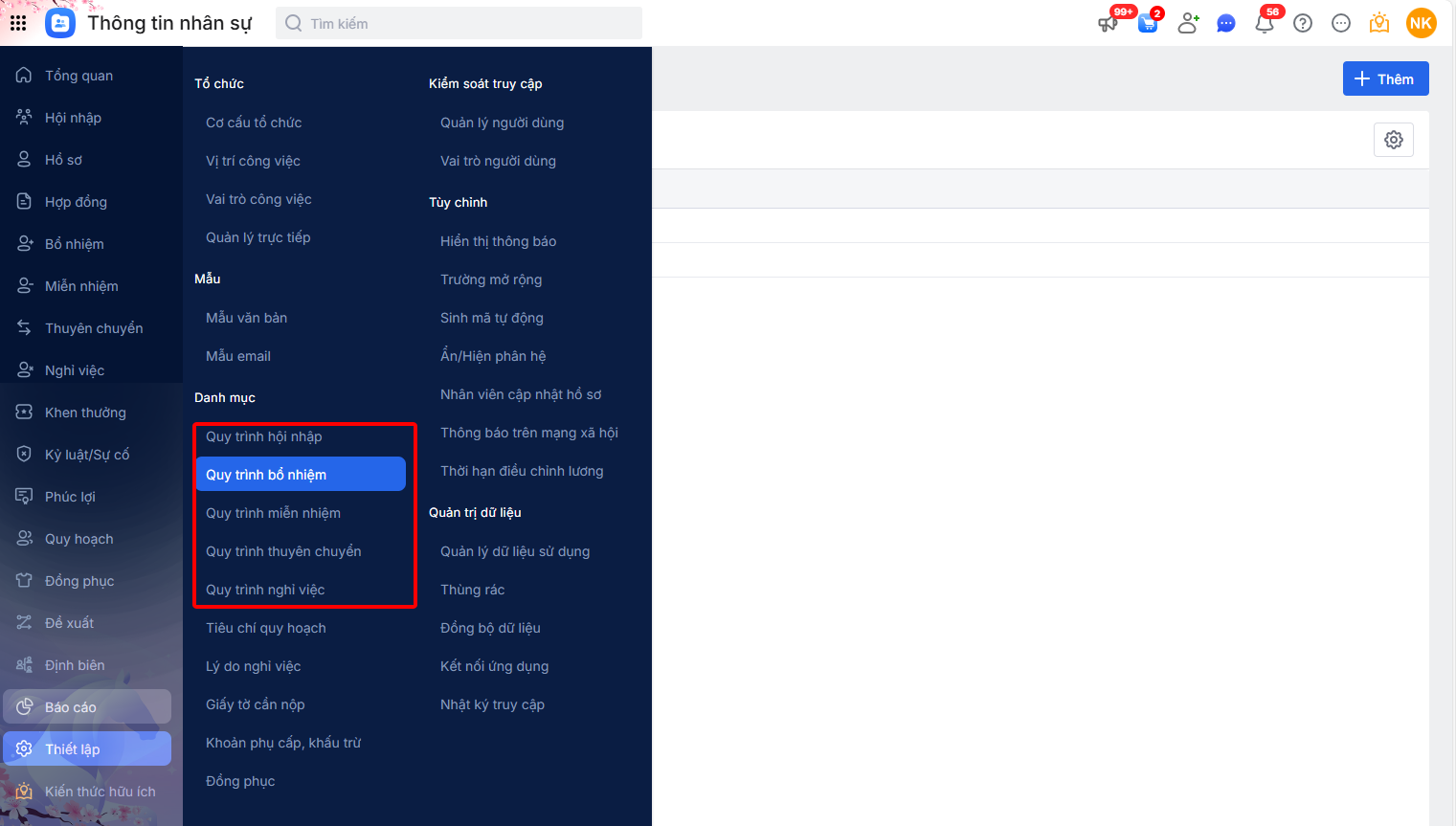Open Mẫu văn bản templates
This screenshot has width=1456, height=826.
point(246,318)
